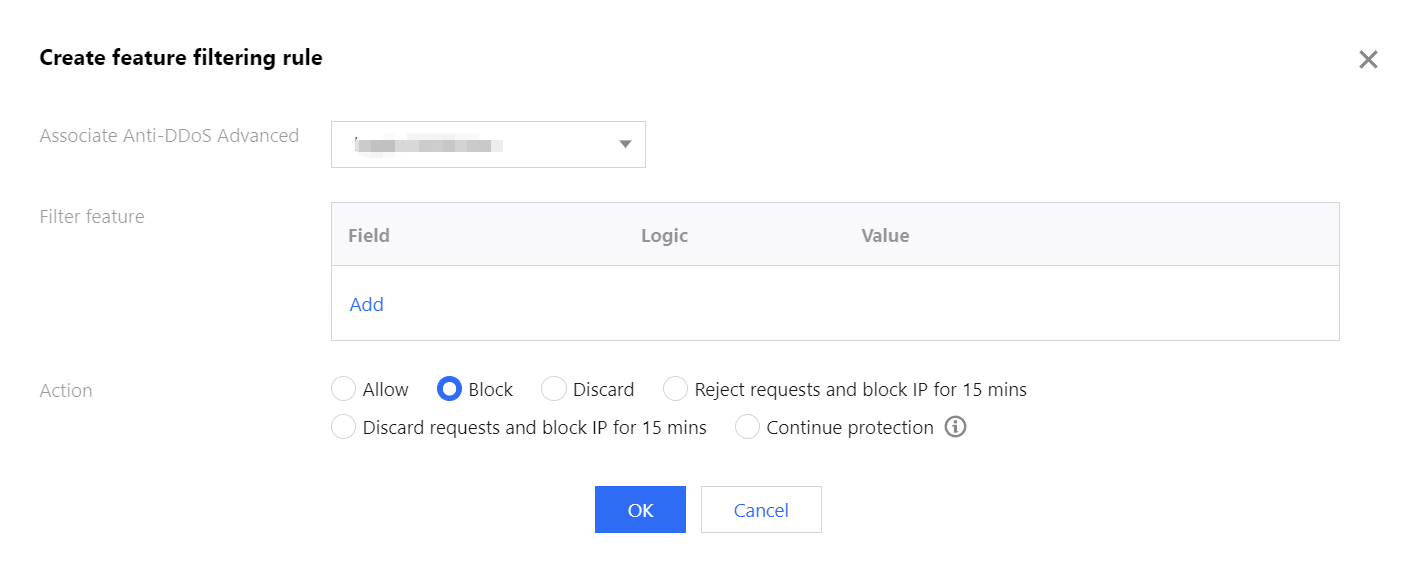Click the info icon beside Continue protection
The height and width of the screenshot is (569, 1414).
pos(956,428)
